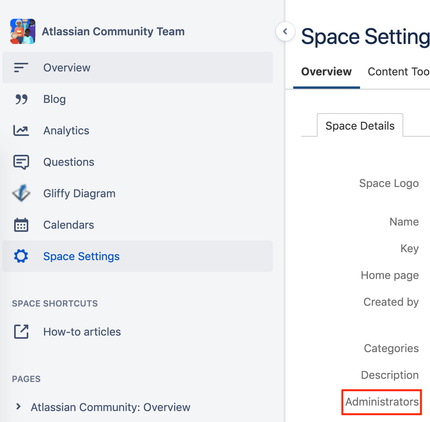The width and height of the screenshot is (430, 422).
Task: Click the Overview sidebar icon
Action: tap(21, 68)
